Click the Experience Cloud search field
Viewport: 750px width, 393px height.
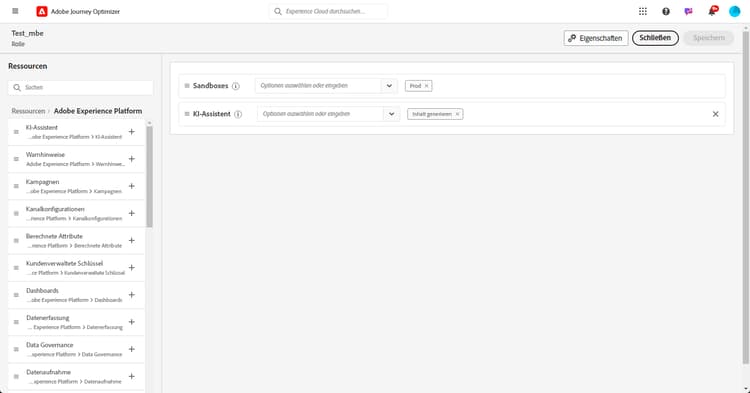click(x=328, y=11)
